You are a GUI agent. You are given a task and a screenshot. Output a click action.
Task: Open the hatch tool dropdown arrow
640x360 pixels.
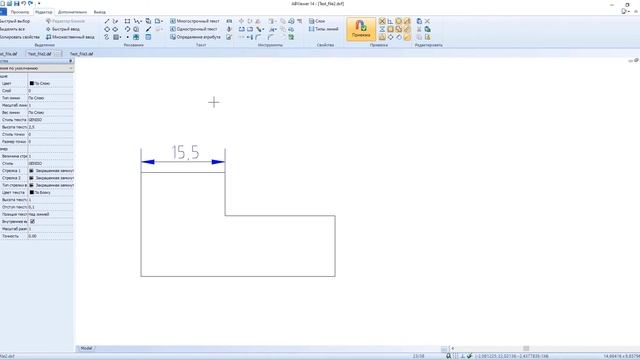tap(121, 38)
